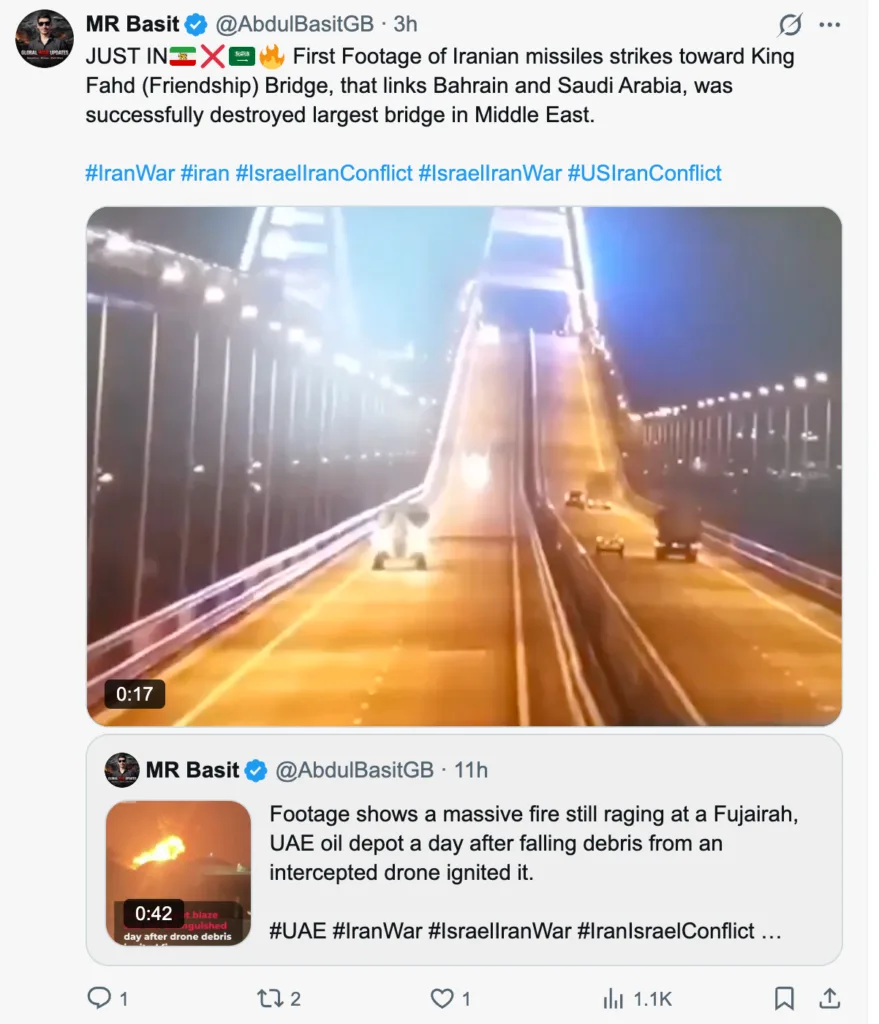Open the #IranWar hashtag link

pos(130,173)
